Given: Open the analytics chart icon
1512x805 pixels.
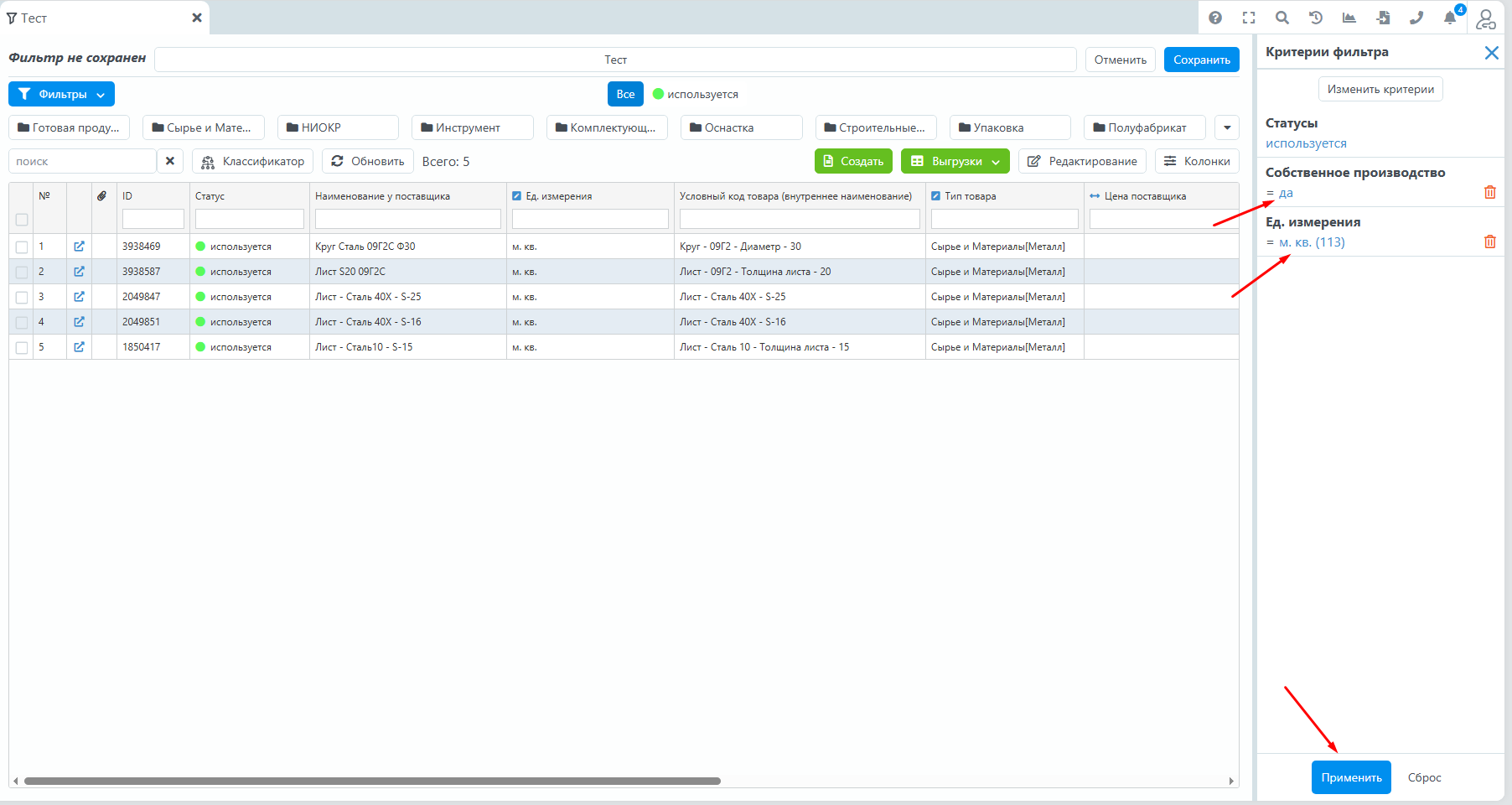Looking at the screenshot, I should click(1349, 18).
